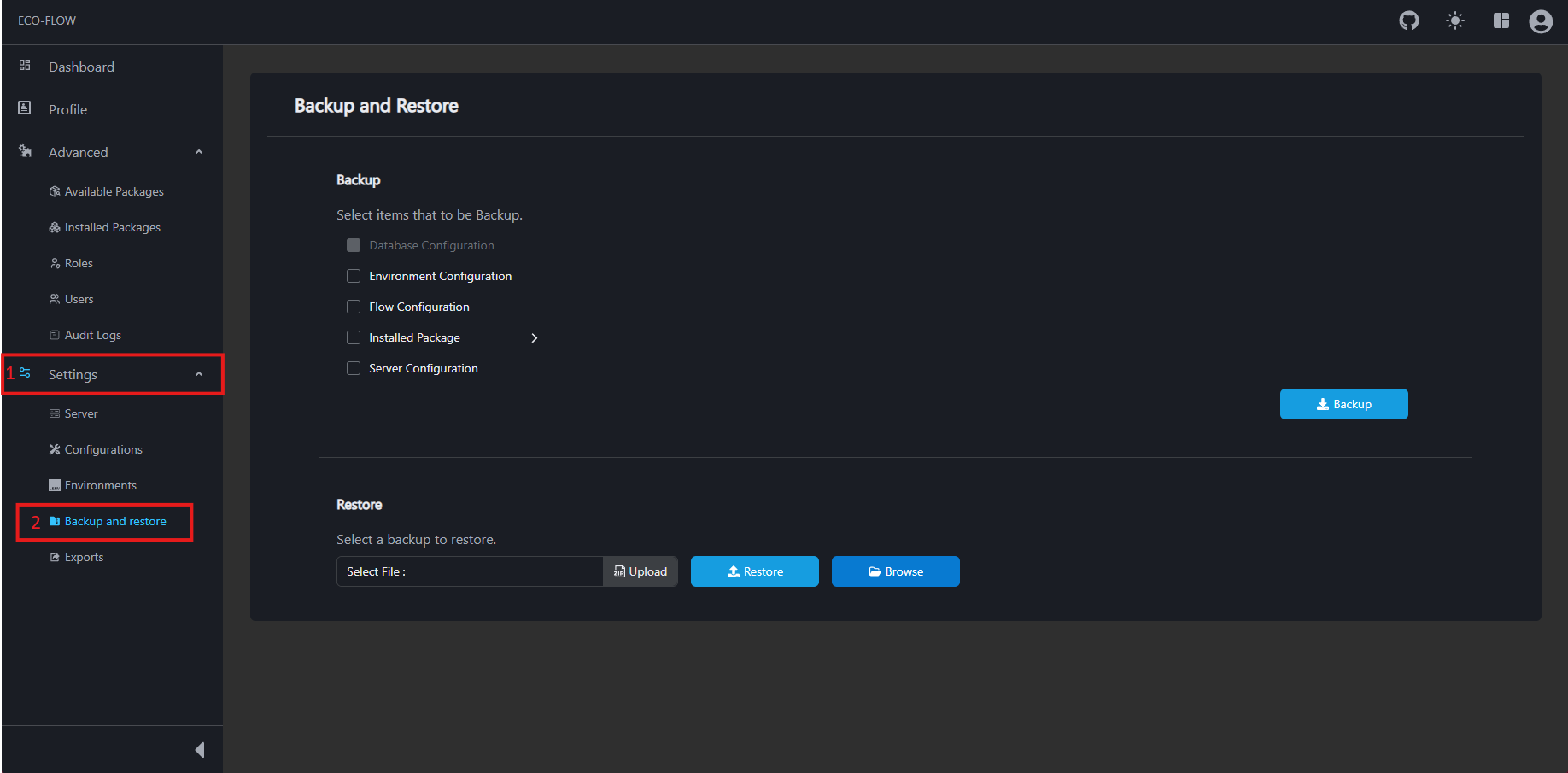The image size is (1568, 773).
Task: Click the Roles person icon
Action: click(55, 263)
